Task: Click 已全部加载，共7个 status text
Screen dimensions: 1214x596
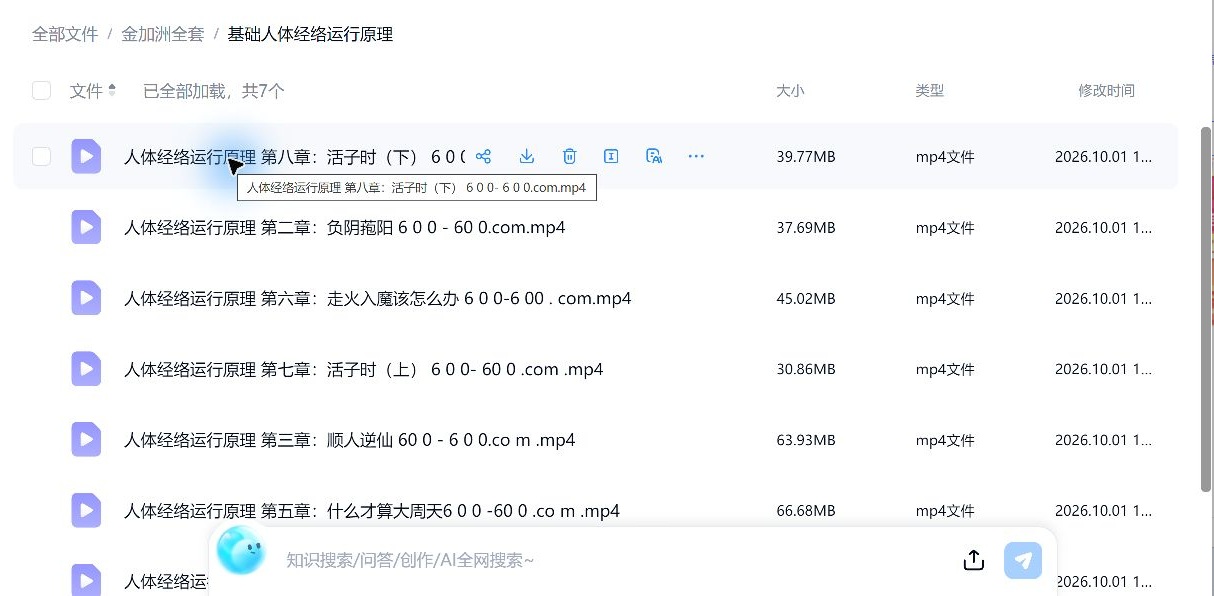Action: tap(214, 91)
